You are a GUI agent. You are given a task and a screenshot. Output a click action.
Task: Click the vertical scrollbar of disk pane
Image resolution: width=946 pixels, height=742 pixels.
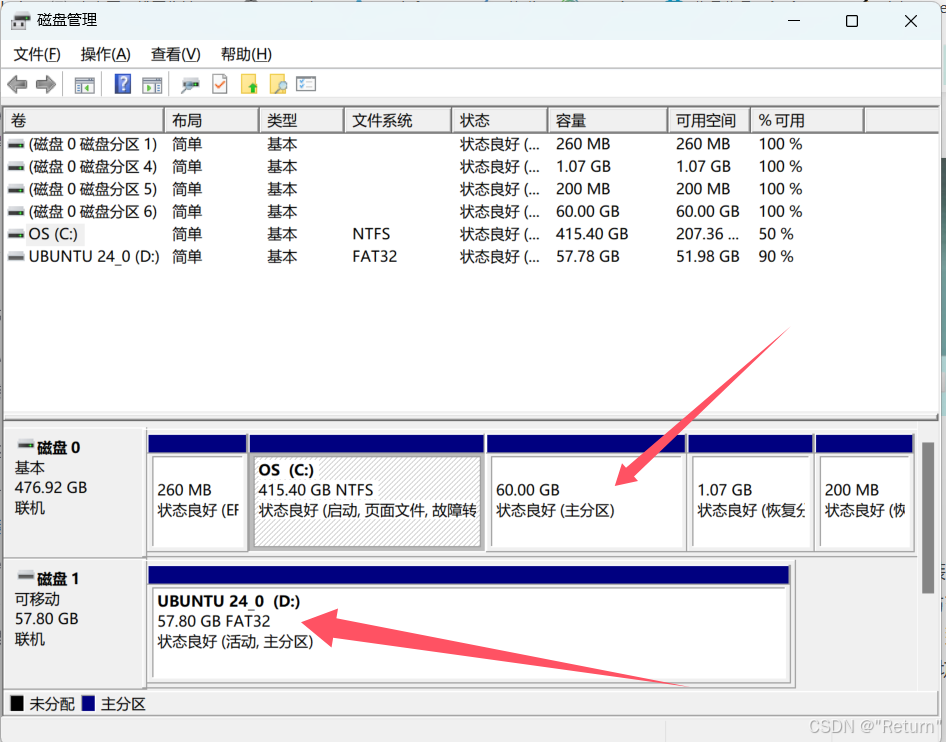928,520
